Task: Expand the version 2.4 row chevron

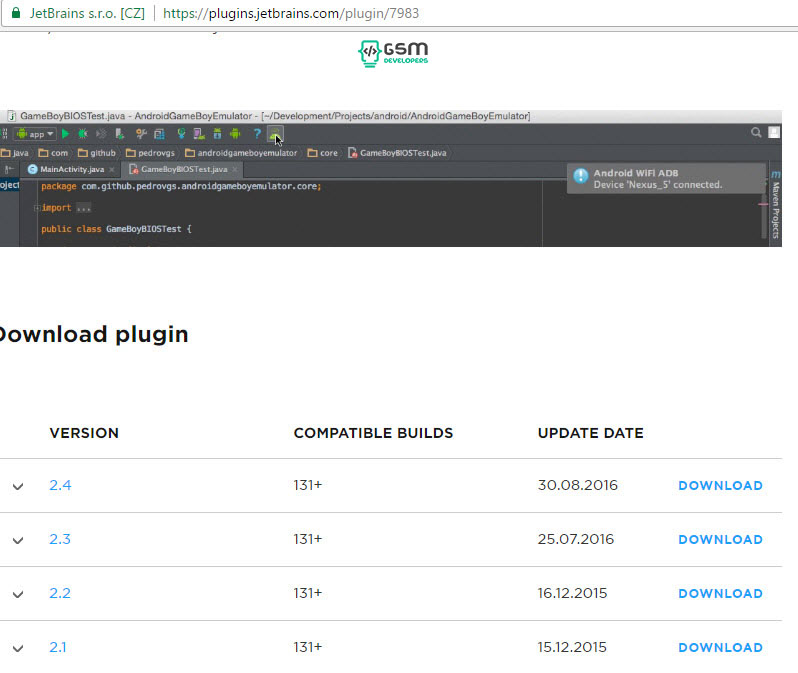Action: point(18,486)
